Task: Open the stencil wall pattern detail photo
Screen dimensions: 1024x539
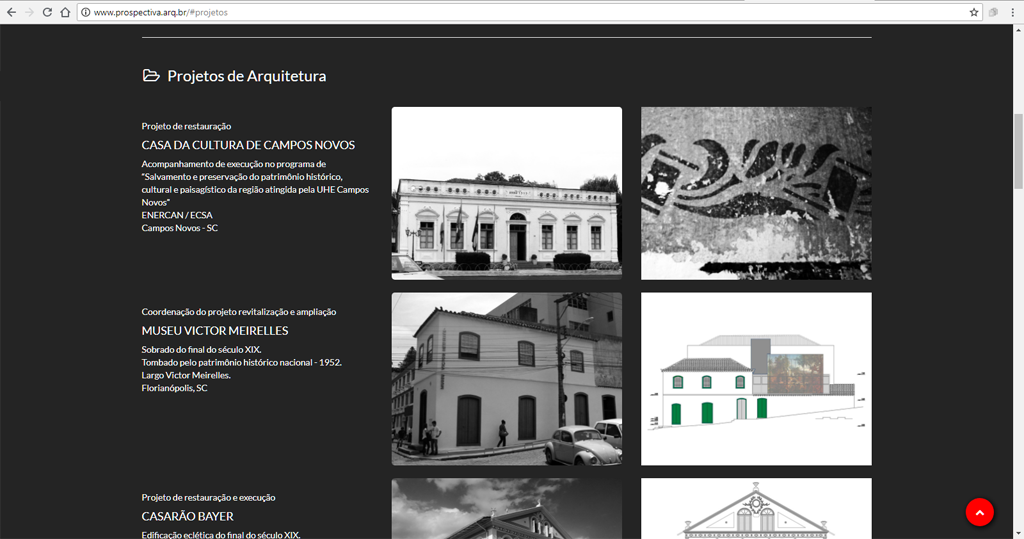Action: (x=756, y=193)
